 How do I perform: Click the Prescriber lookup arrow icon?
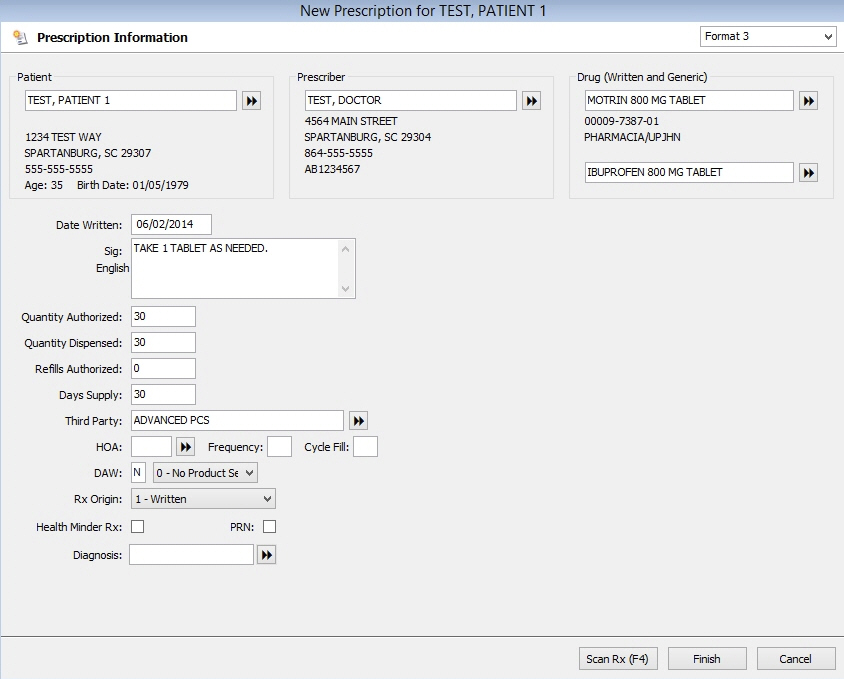click(531, 101)
